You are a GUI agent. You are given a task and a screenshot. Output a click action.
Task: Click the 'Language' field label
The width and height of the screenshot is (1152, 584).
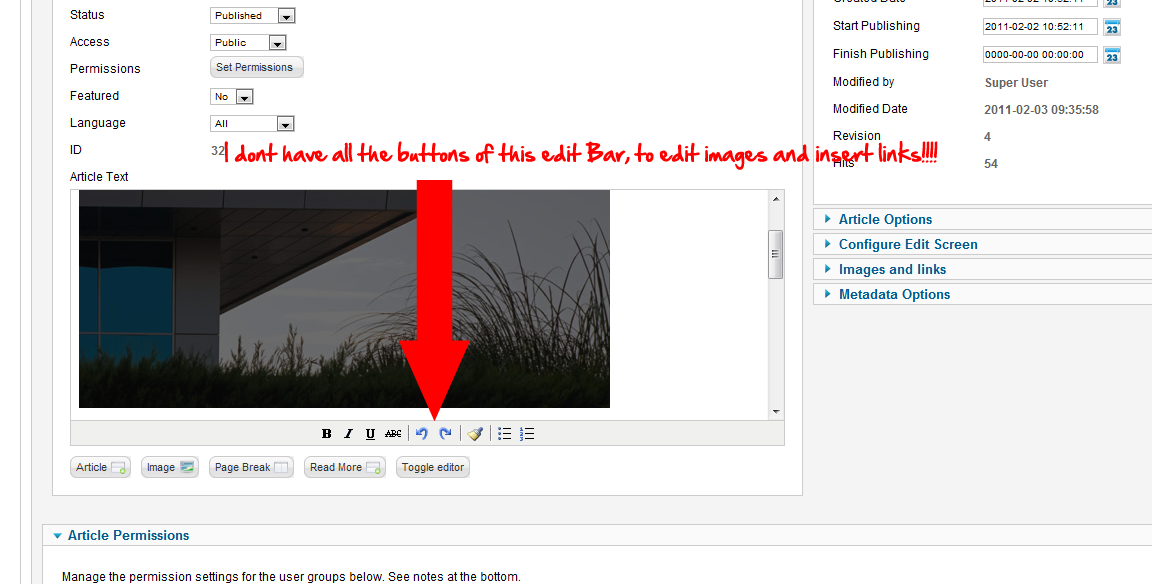(98, 123)
